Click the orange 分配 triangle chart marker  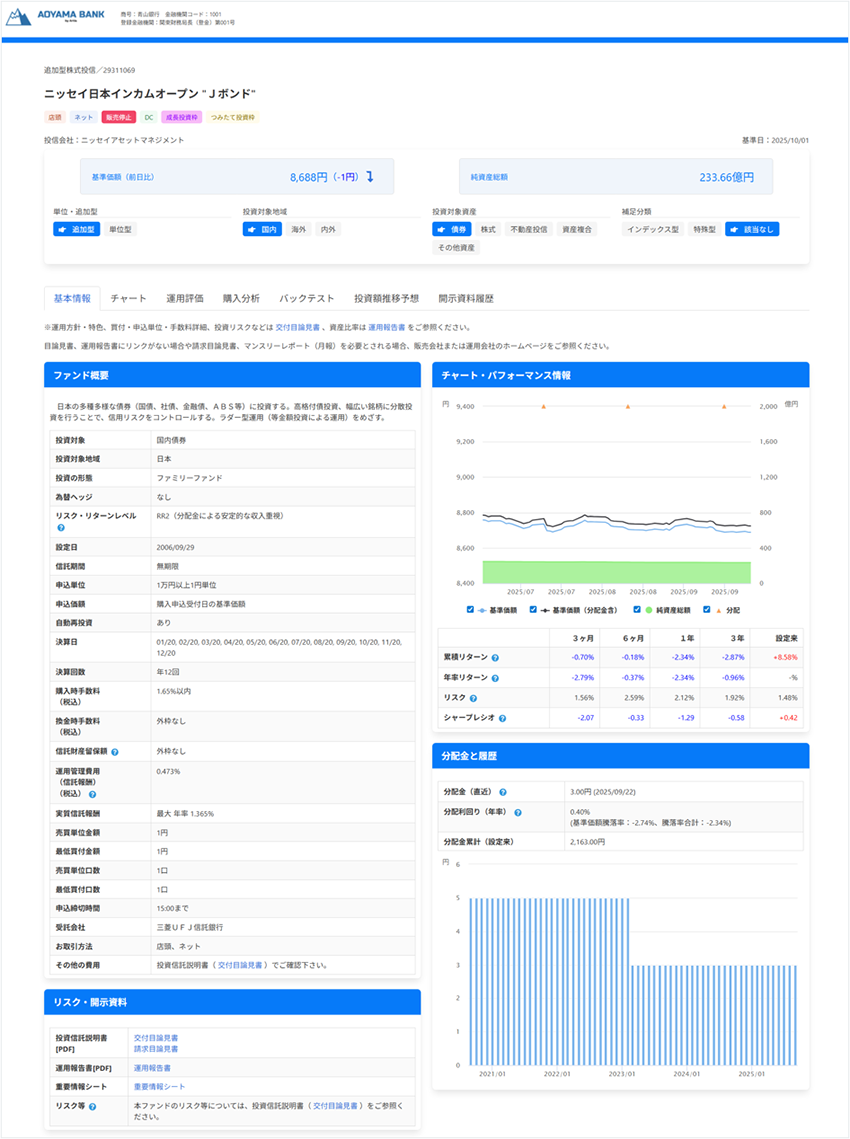click(543, 407)
